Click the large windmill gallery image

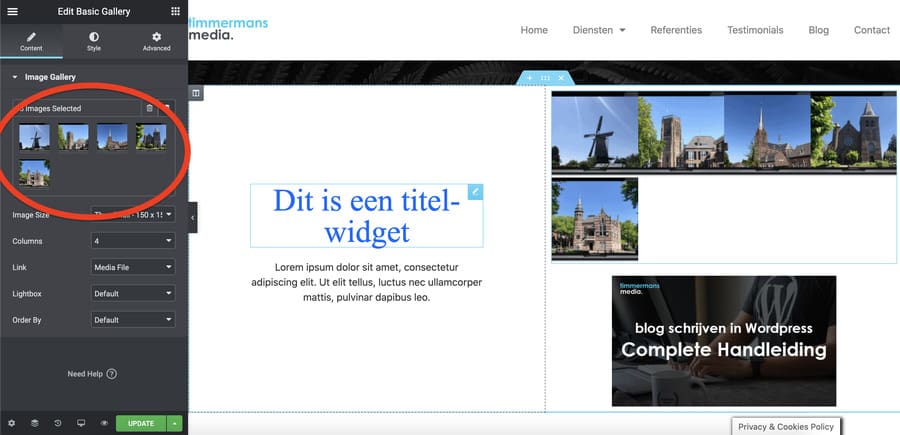coord(595,131)
